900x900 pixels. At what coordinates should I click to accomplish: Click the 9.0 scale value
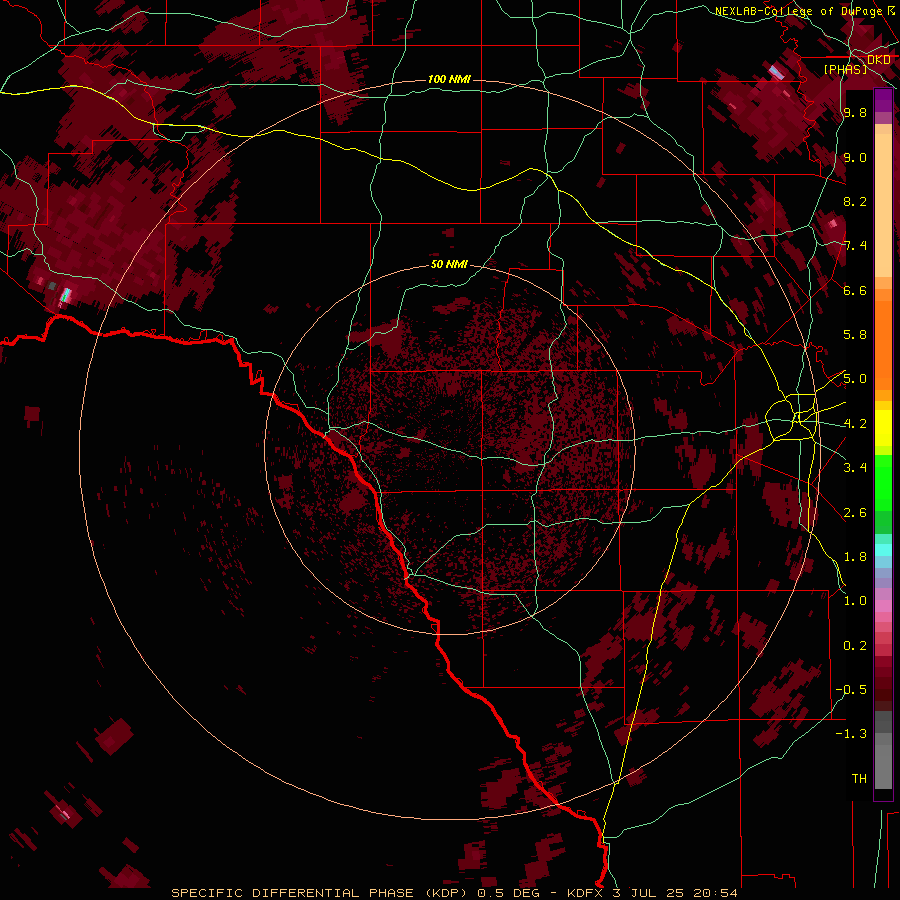tap(855, 157)
